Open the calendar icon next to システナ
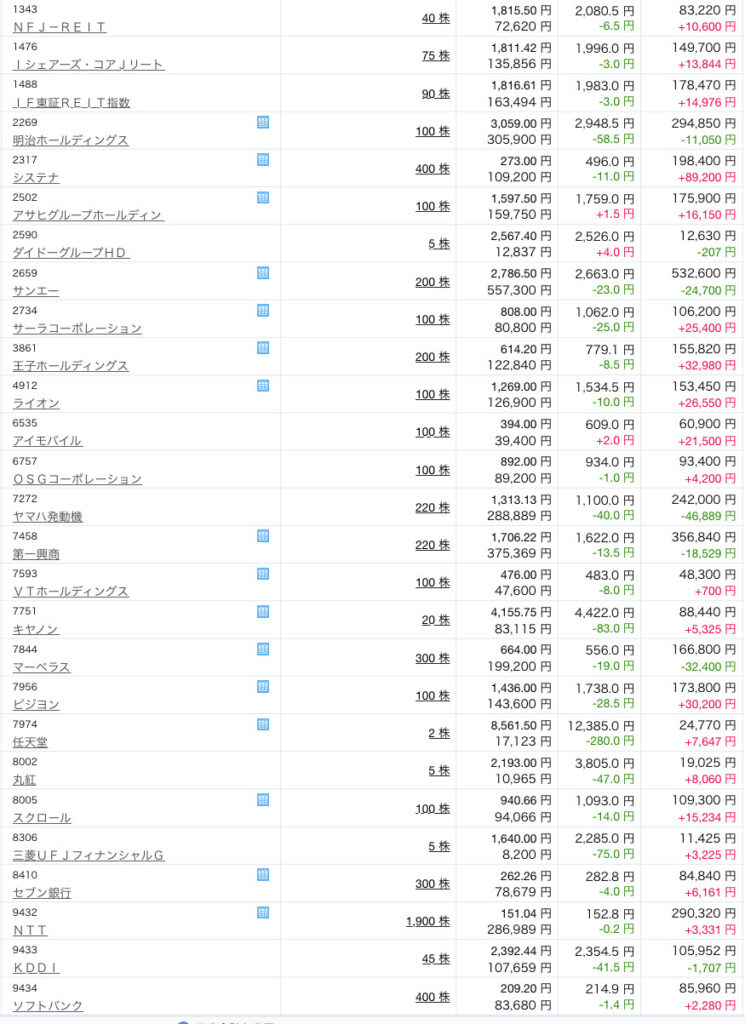This screenshot has height=1024, width=745. [263, 159]
